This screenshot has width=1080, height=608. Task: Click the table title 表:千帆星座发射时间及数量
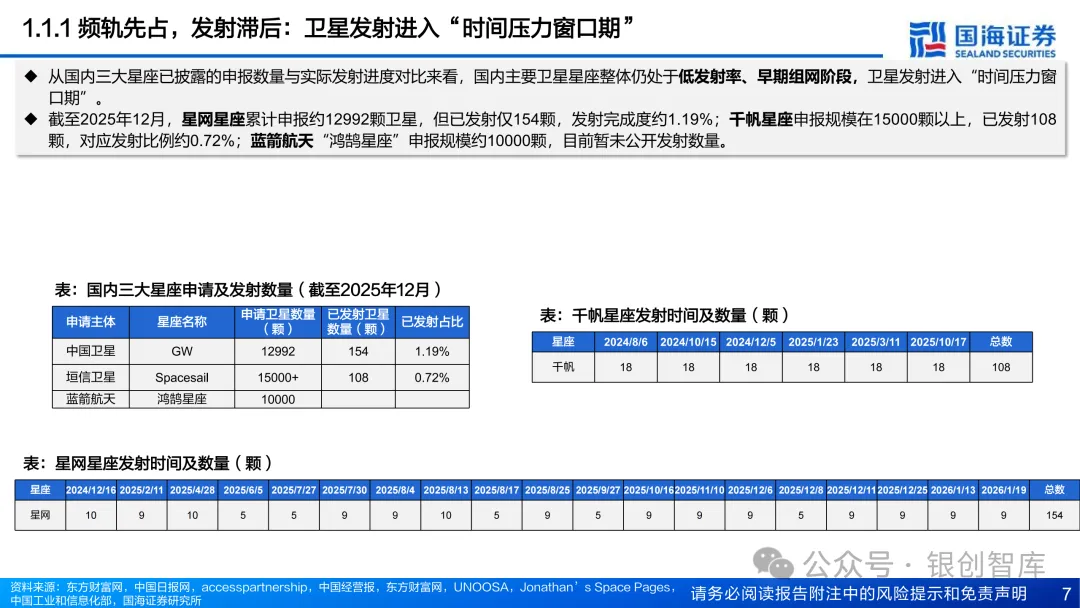[665, 315]
